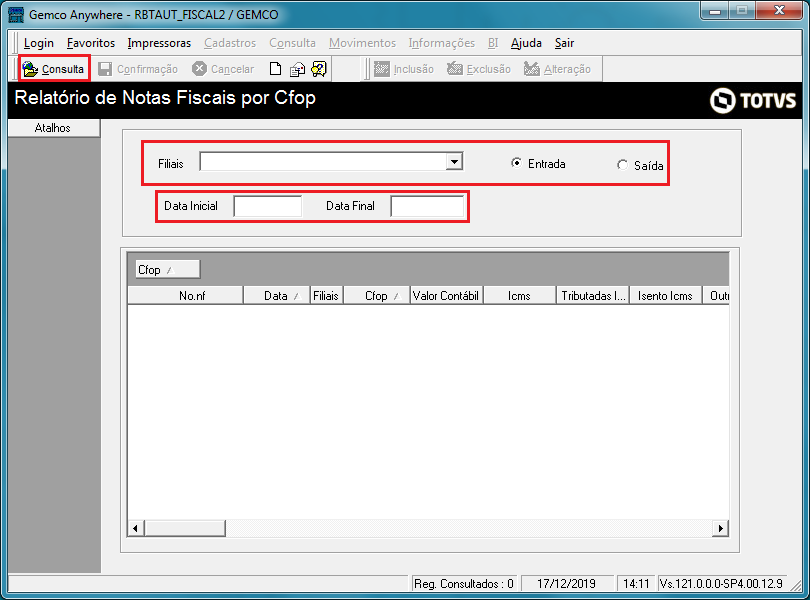Sort by the Filiais column header
Screen dimensions: 810x600
click(326, 296)
